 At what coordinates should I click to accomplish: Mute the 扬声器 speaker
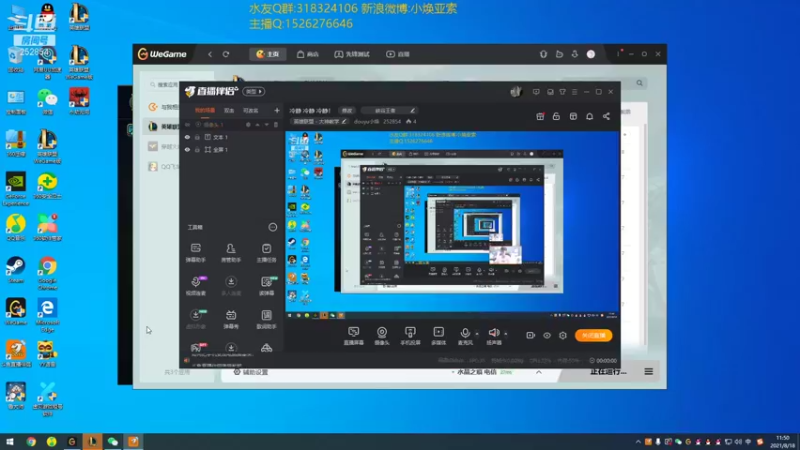(493, 336)
